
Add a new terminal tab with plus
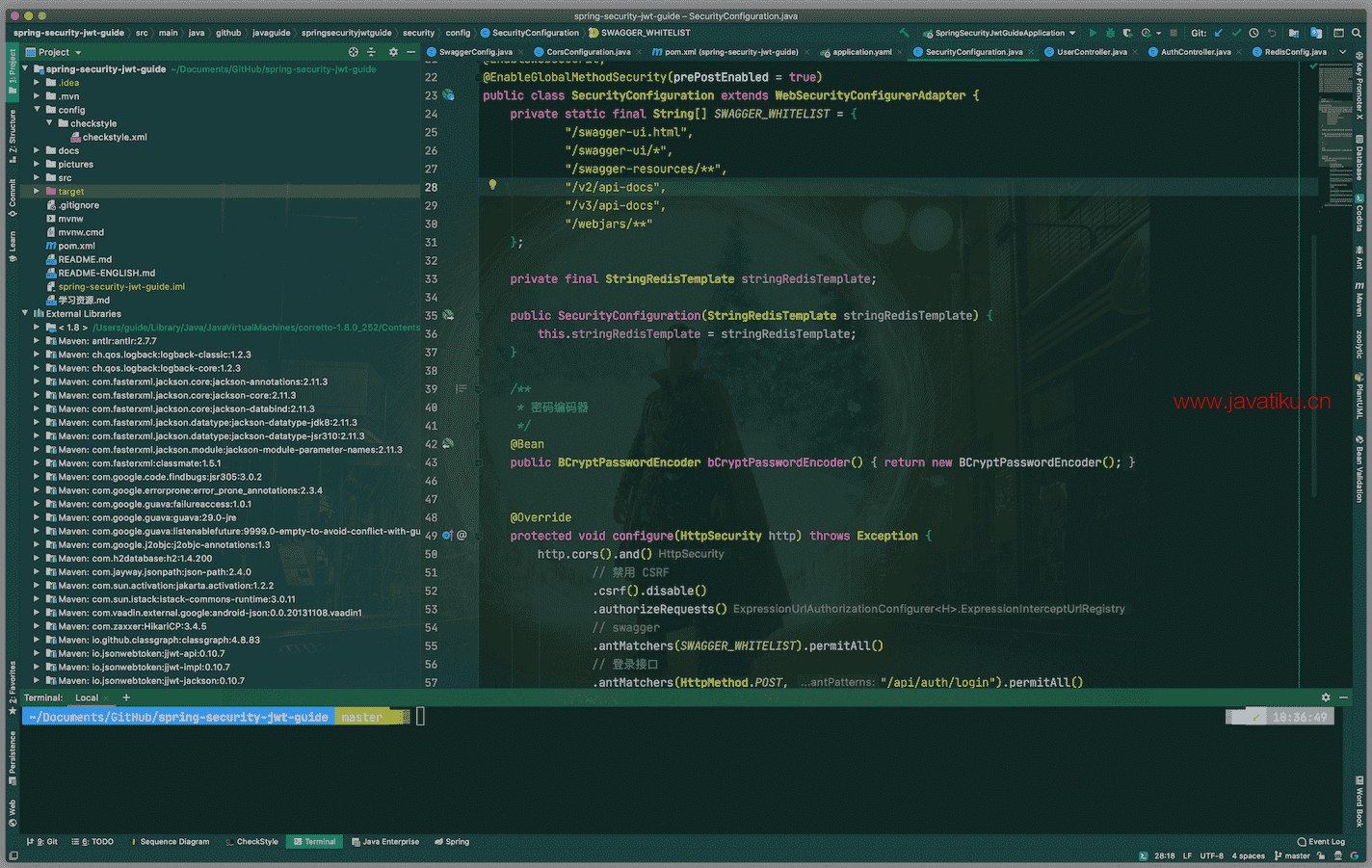(x=126, y=697)
